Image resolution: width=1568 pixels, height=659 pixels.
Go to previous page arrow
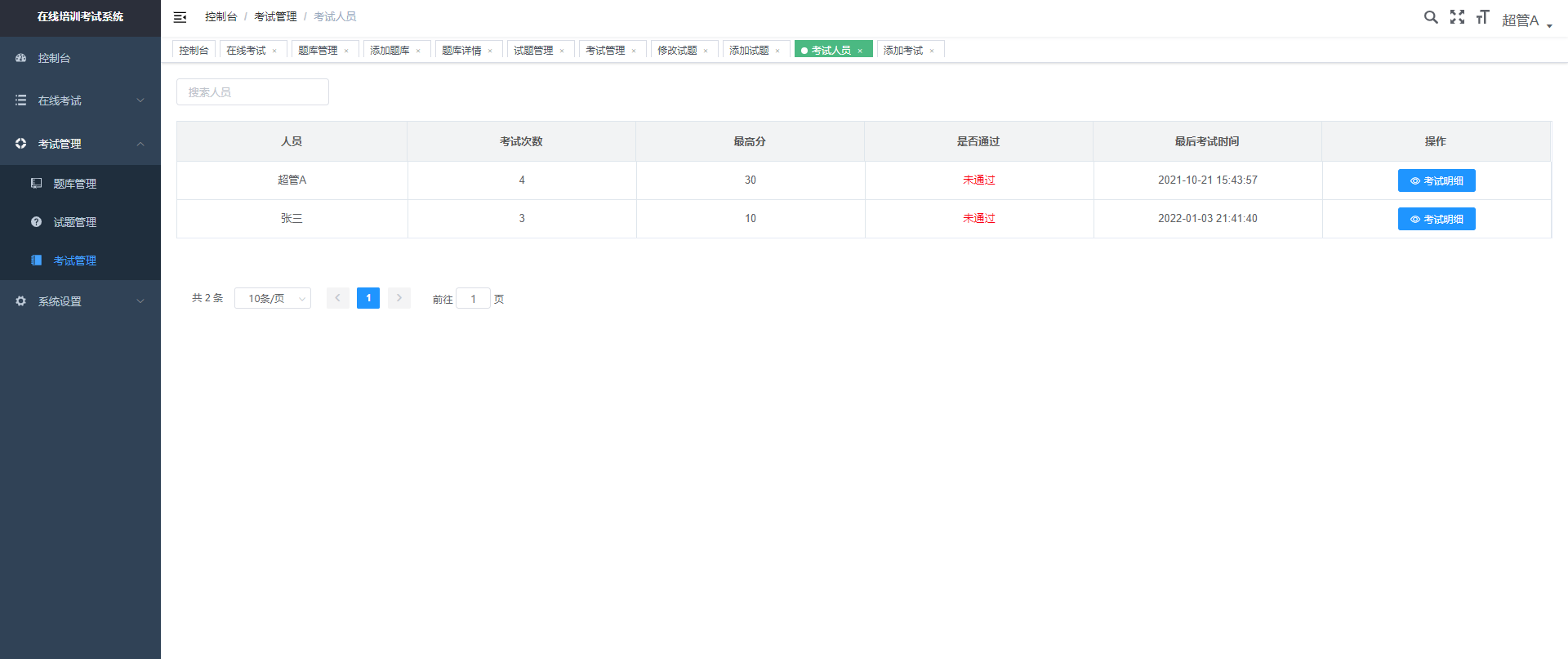pyautogui.click(x=338, y=298)
